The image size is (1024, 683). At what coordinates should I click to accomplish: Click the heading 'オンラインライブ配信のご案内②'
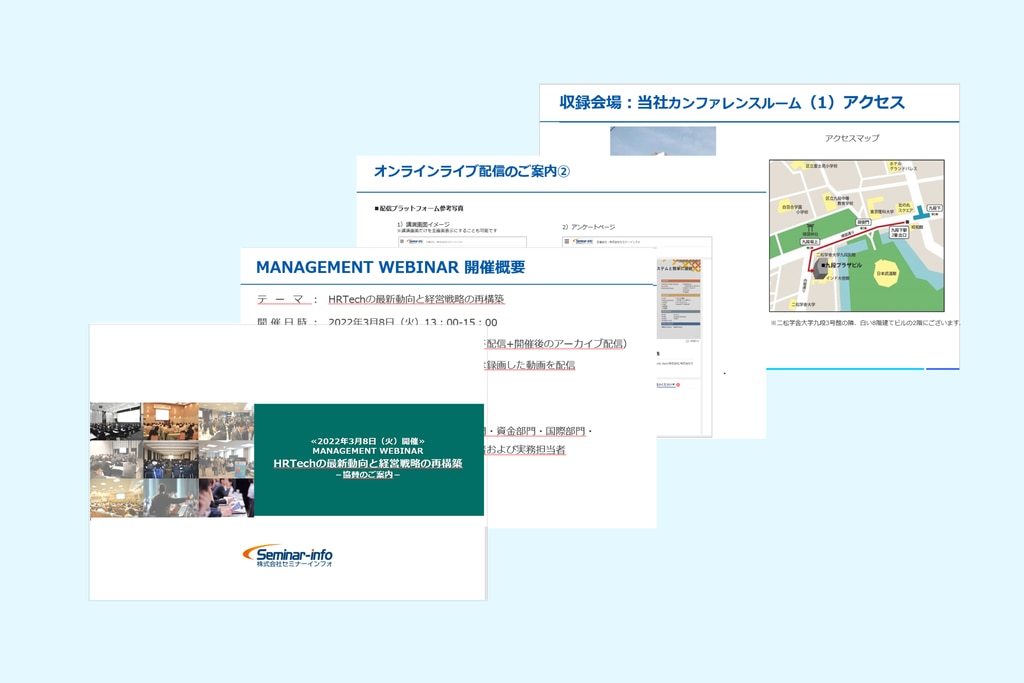(472, 171)
